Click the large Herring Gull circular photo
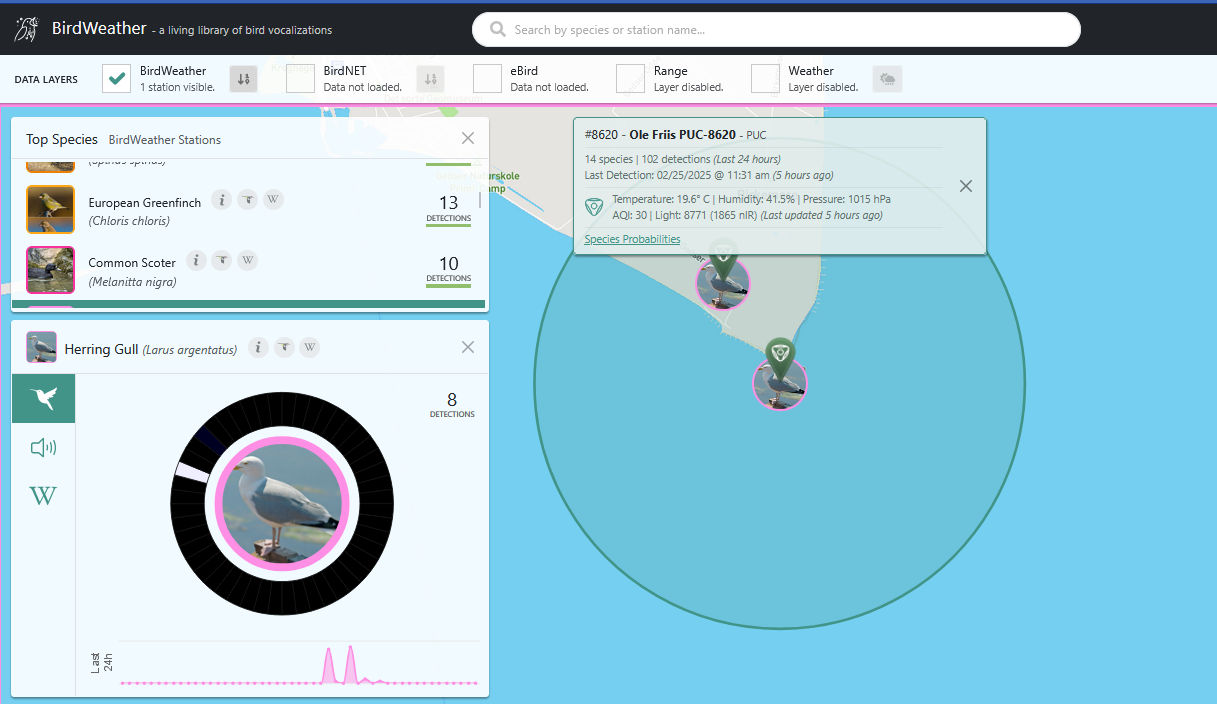The image size is (1217, 704). tap(283, 502)
